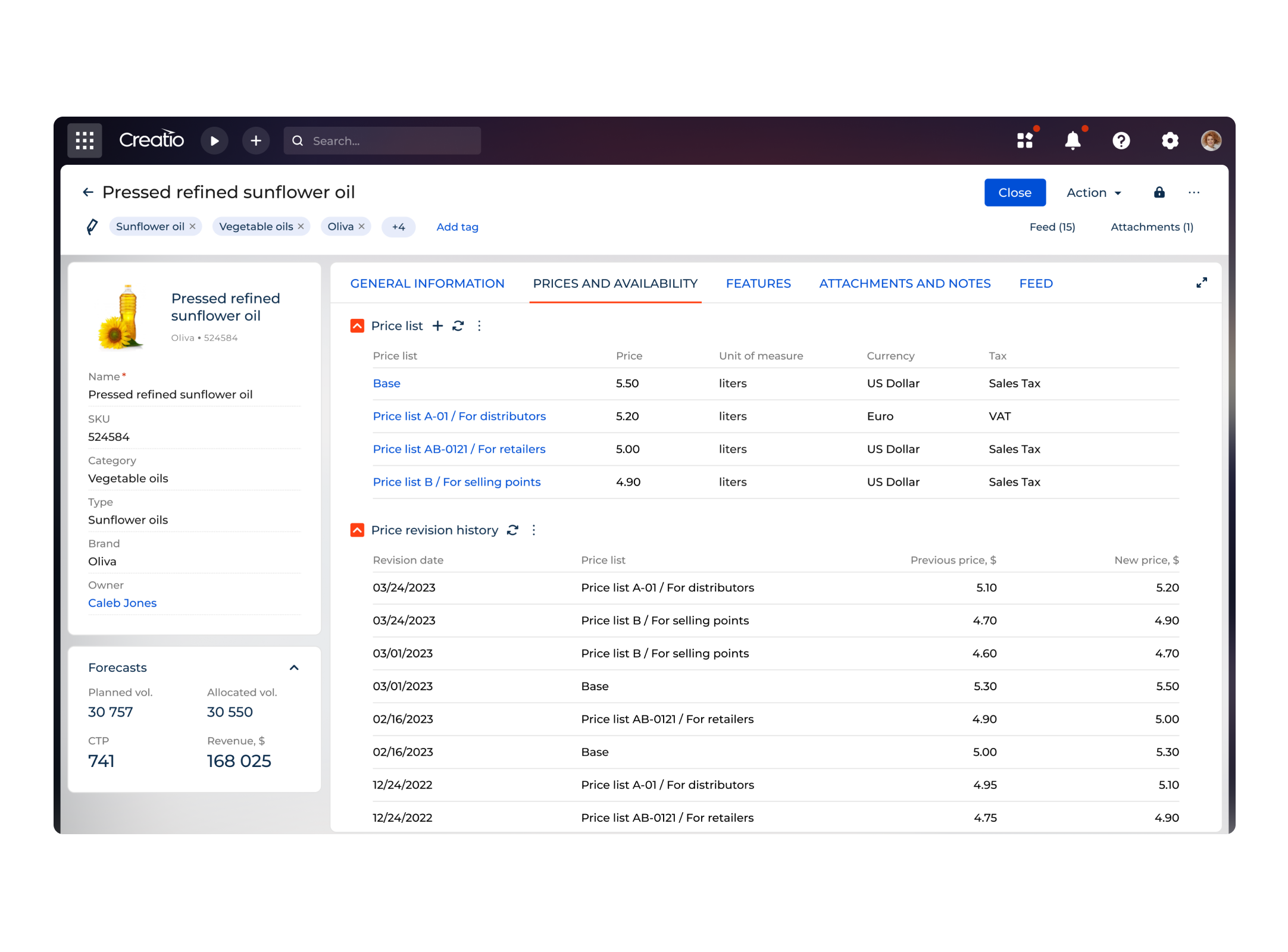Open the notifications bell
The image size is (1288, 952).
click(1073, 140)
